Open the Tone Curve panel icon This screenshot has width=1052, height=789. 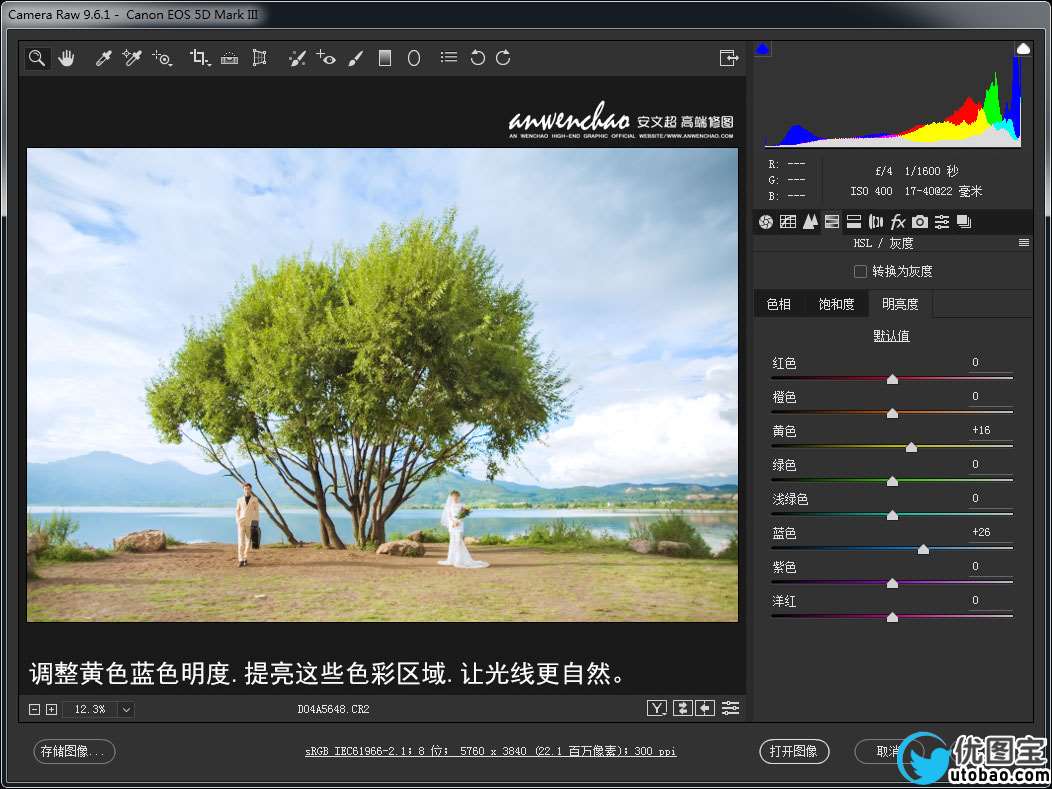pos(788,222)
